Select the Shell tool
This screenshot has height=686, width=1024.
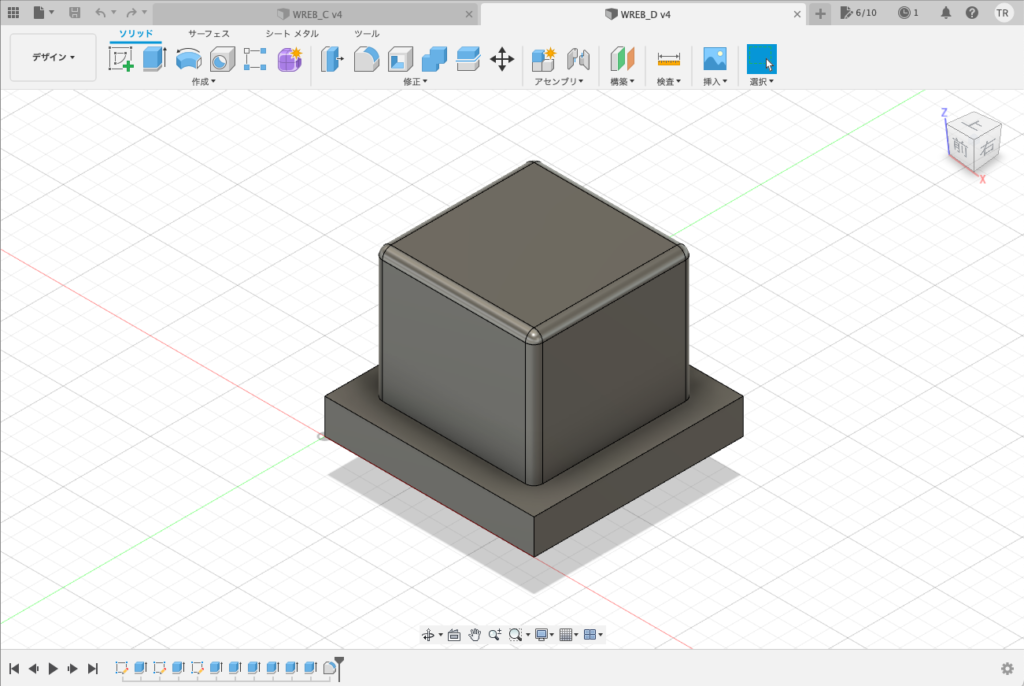(x=400, y=59)
